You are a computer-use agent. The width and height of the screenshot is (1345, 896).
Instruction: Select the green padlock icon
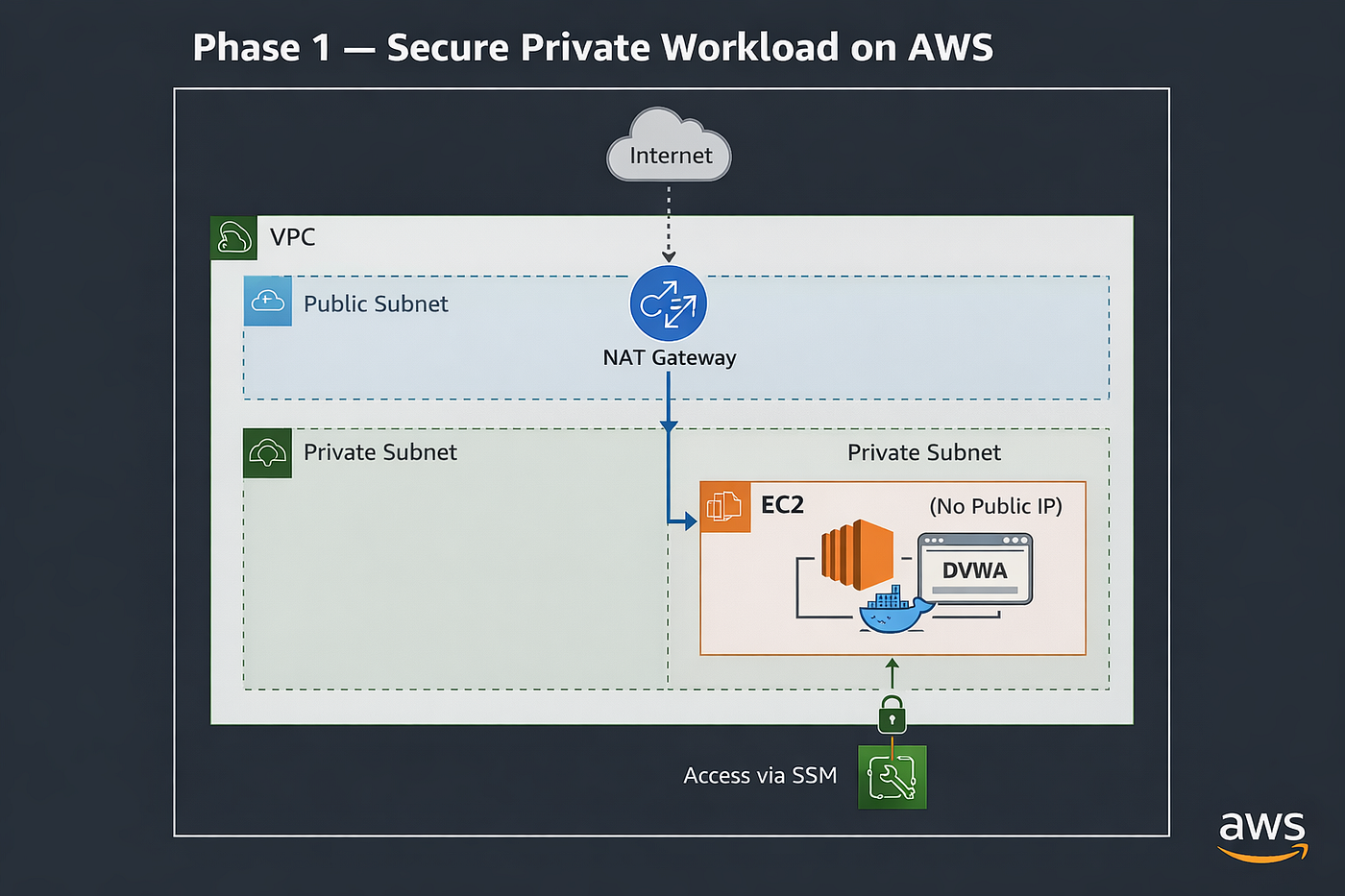pos(892,714)
